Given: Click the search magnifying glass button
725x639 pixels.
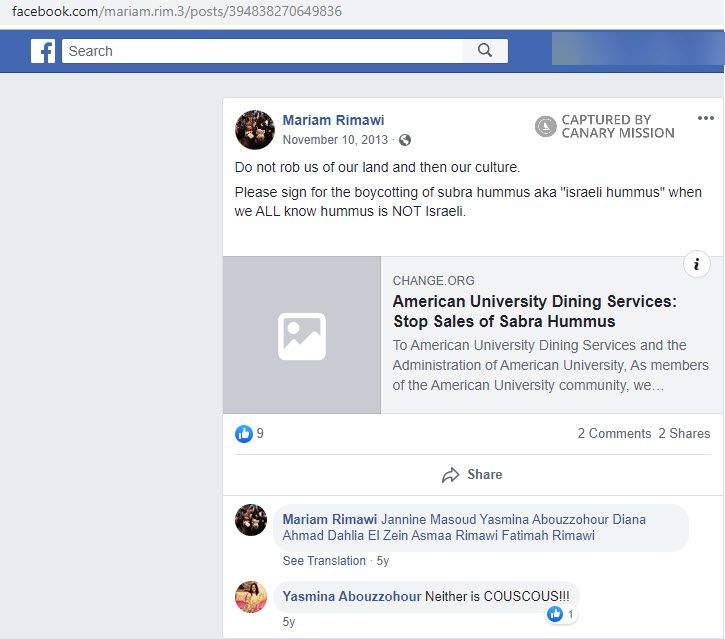Looking at the screenshot, I should [x=485, y=51].
